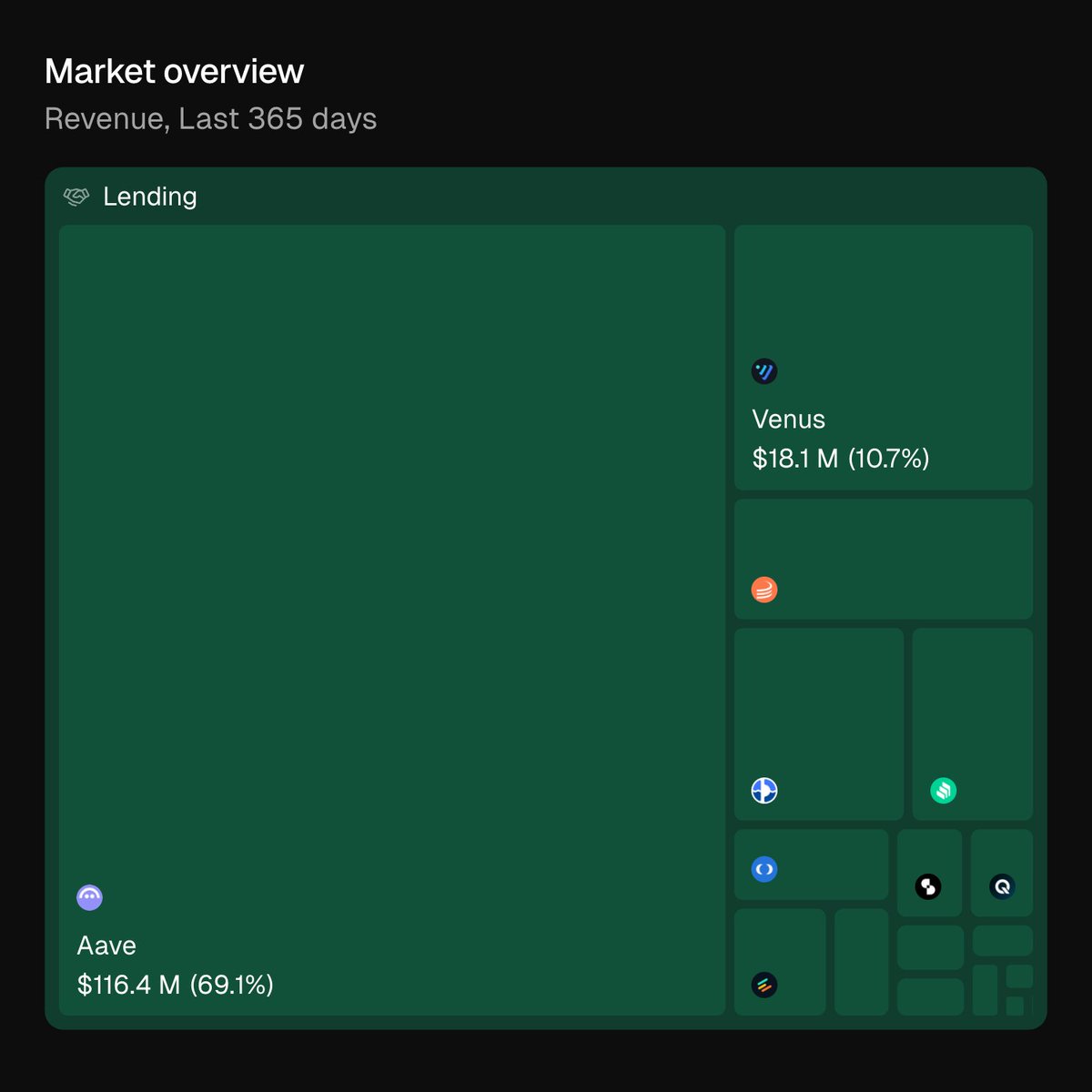Viewport: 1092px width, 1092px height.
Task: Open the Lending category header label
Action: click(x=150, y=197)
